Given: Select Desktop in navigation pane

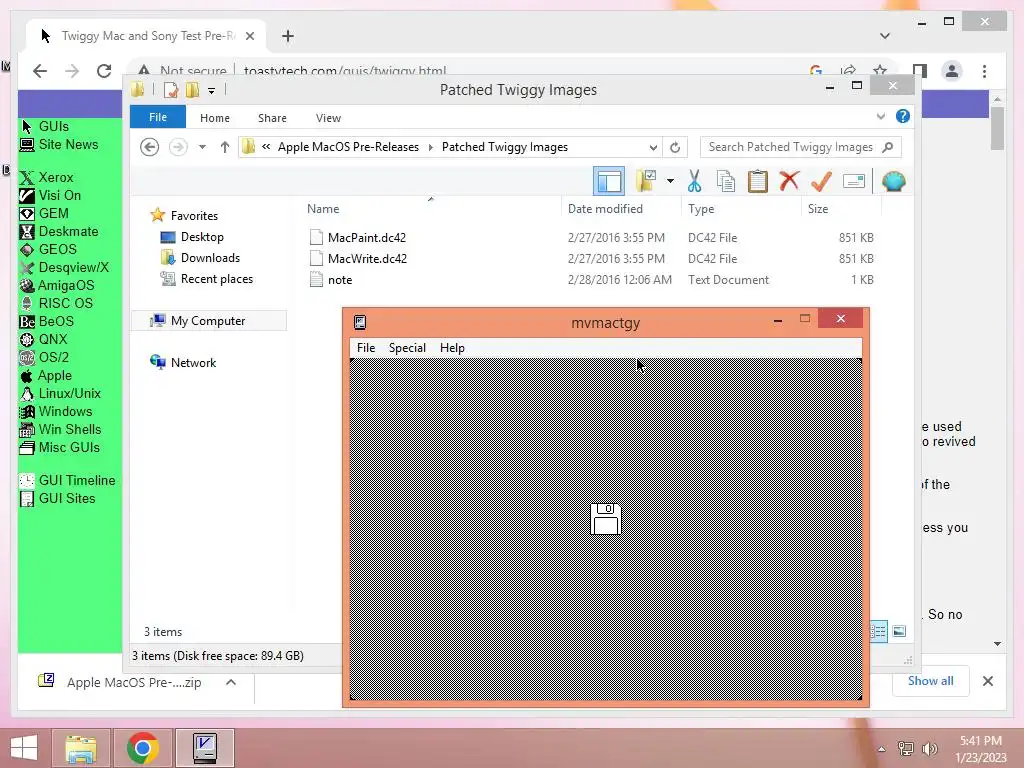Looking at the screenshot, I should pos(202,236).
